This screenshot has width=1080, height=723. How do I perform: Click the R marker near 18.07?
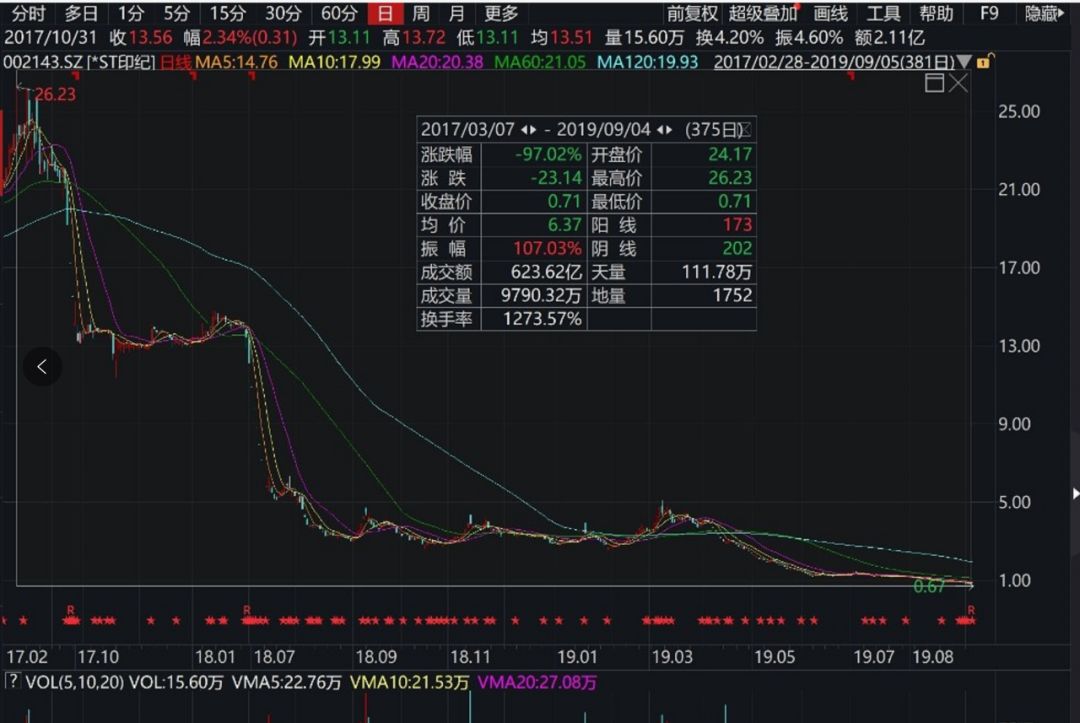247,610
